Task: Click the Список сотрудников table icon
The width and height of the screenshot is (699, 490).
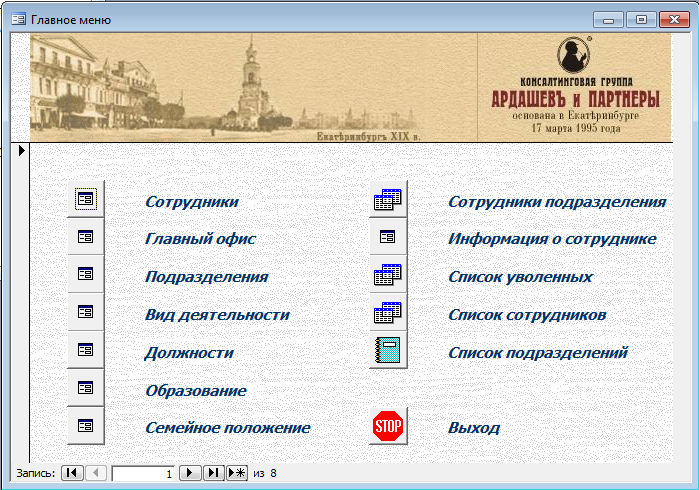Action: tap(388, 312)
